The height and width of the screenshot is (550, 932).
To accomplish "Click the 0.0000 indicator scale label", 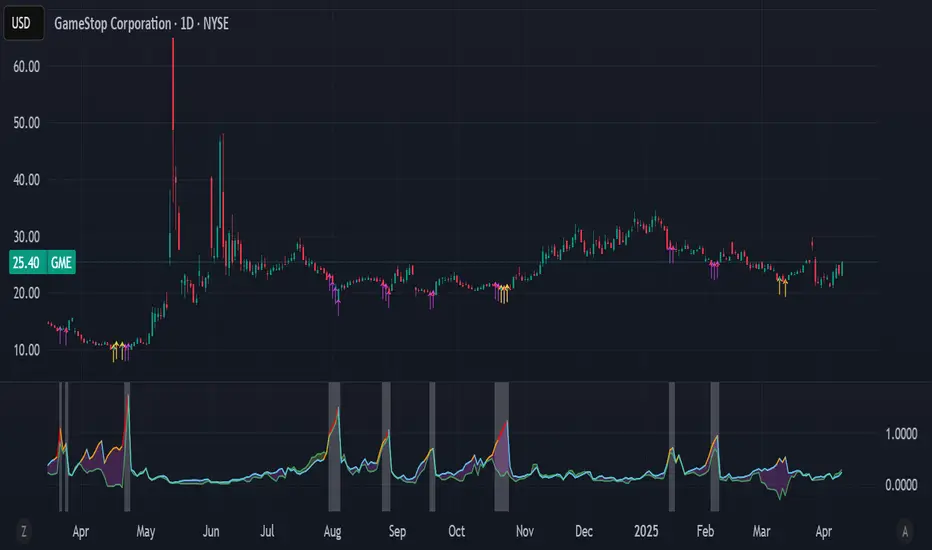I will pos(901,485).
